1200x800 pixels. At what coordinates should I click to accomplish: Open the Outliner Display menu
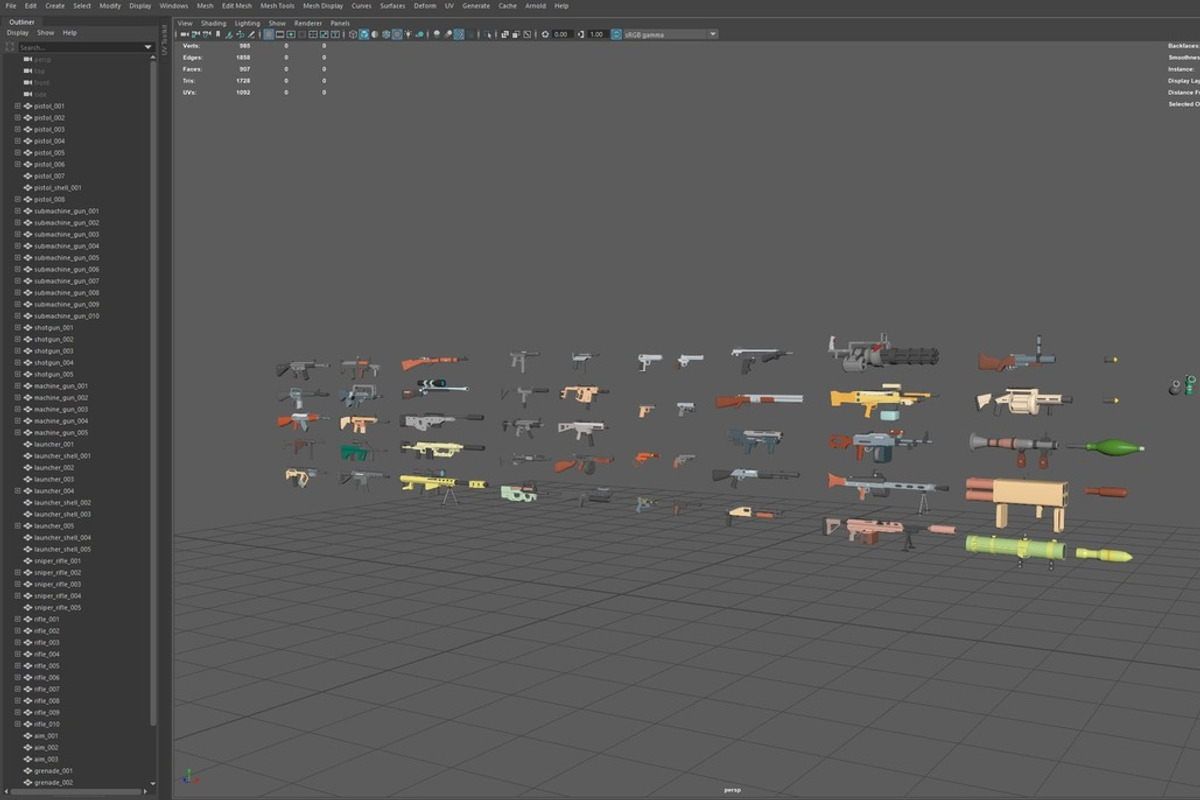pyautogui.click(x=18, y=33)
